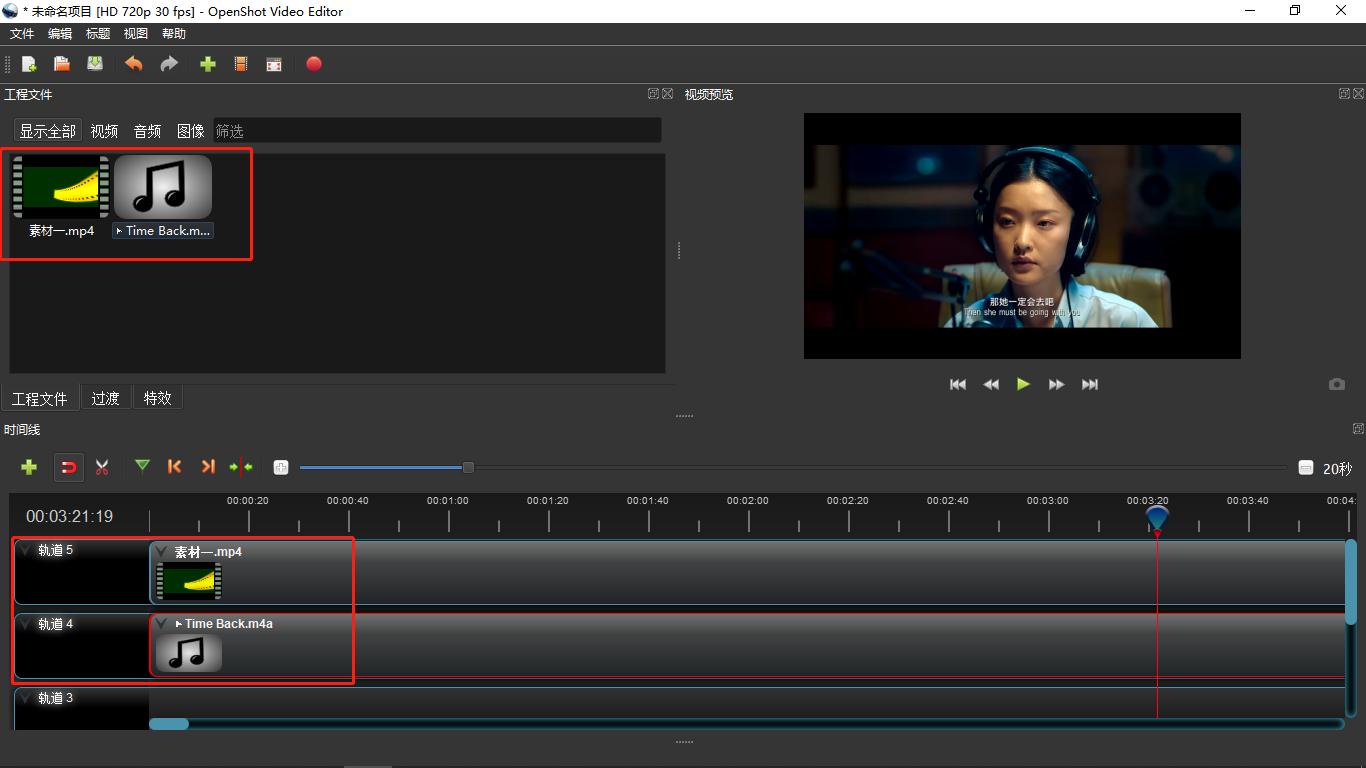The width and height of the screenshot is (1366, 768).
Task: Toggle fullscreen from the main toolbar
Action: coord(274,64)
